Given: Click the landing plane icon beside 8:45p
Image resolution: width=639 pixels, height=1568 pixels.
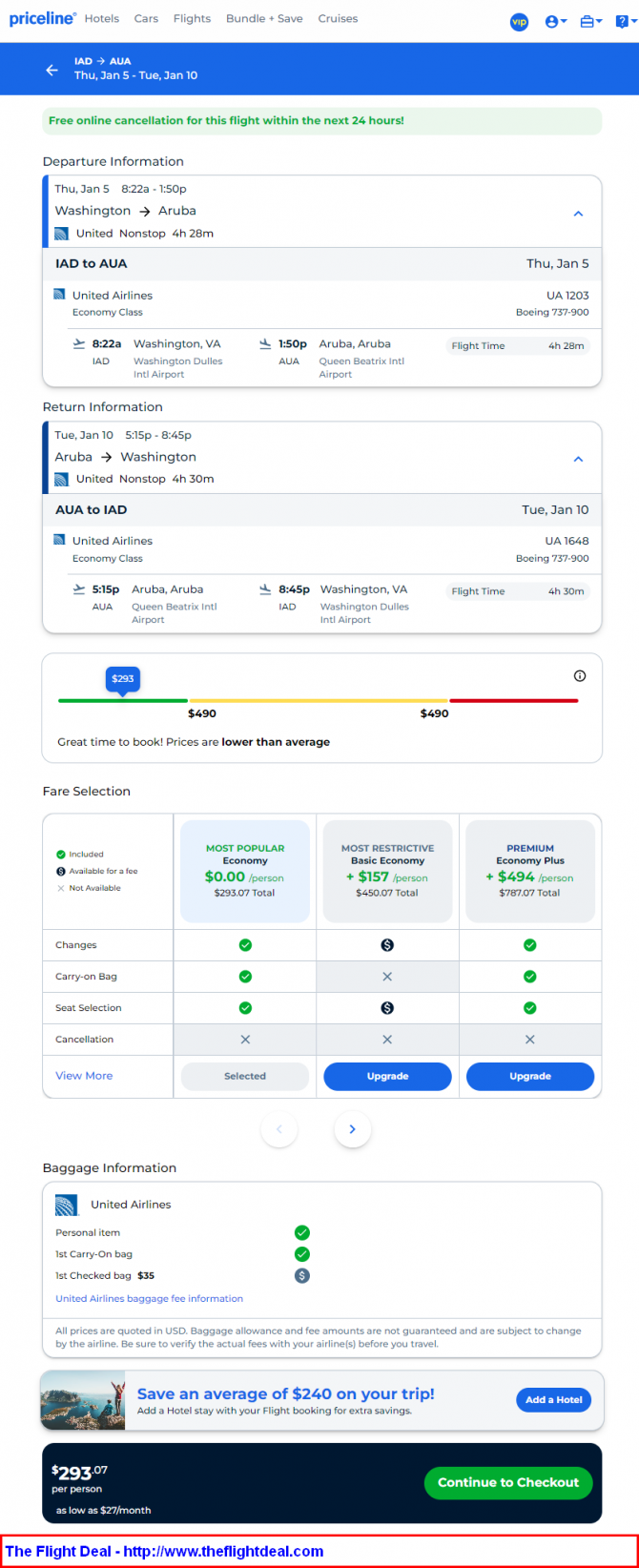Looking at the screenshot, I should tap(265, 589).
